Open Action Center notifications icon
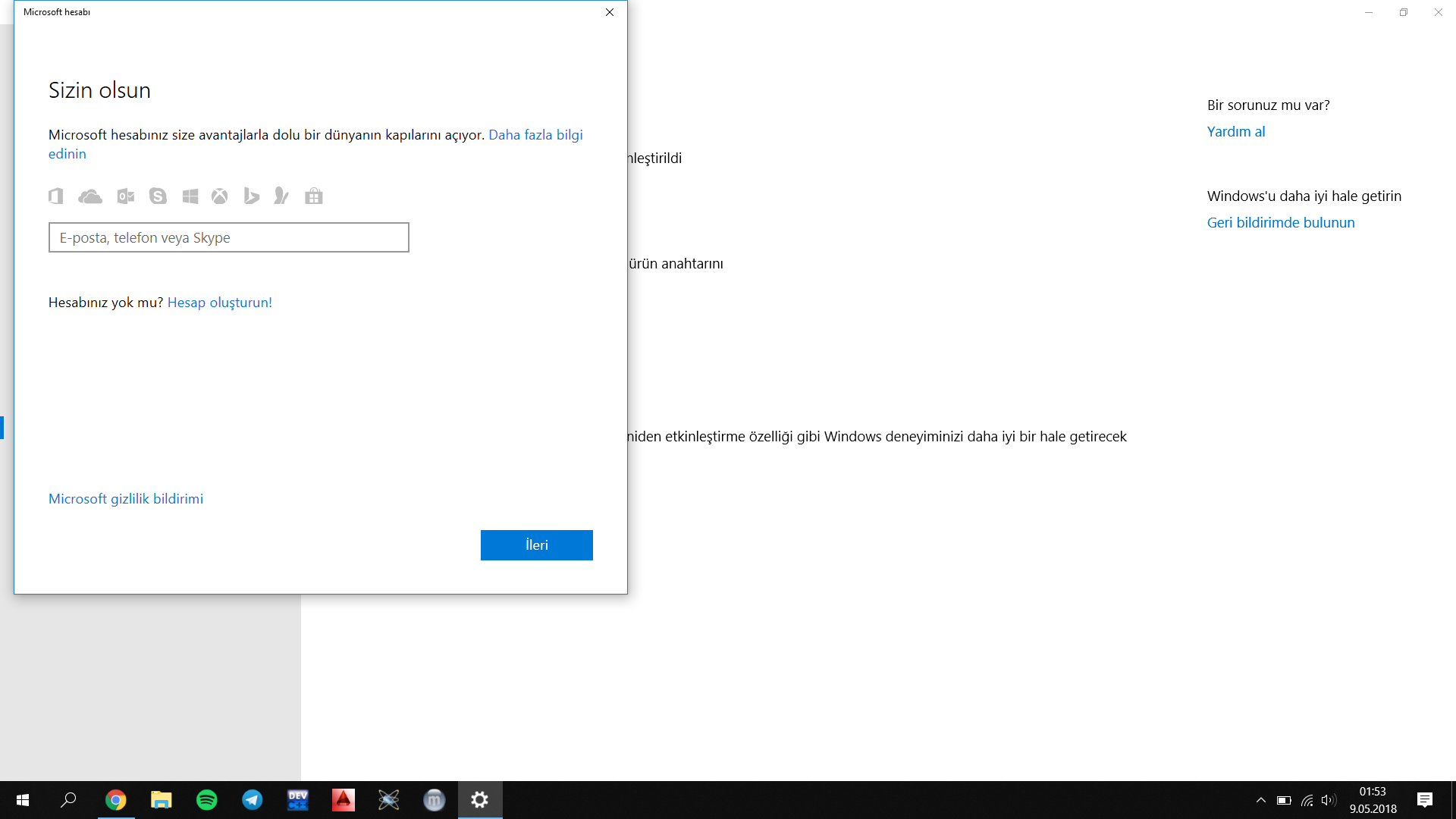 click(x=1425, y=800)
